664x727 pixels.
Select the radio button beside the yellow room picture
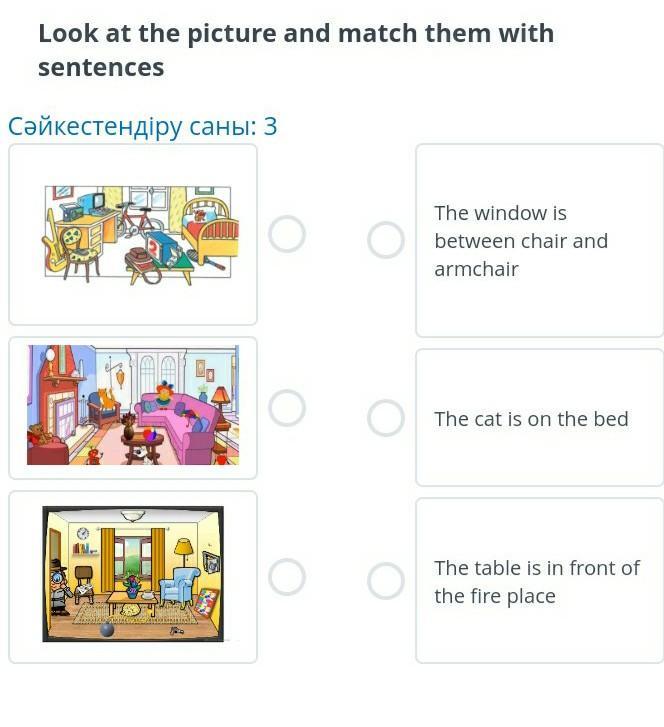click(287, 577)
